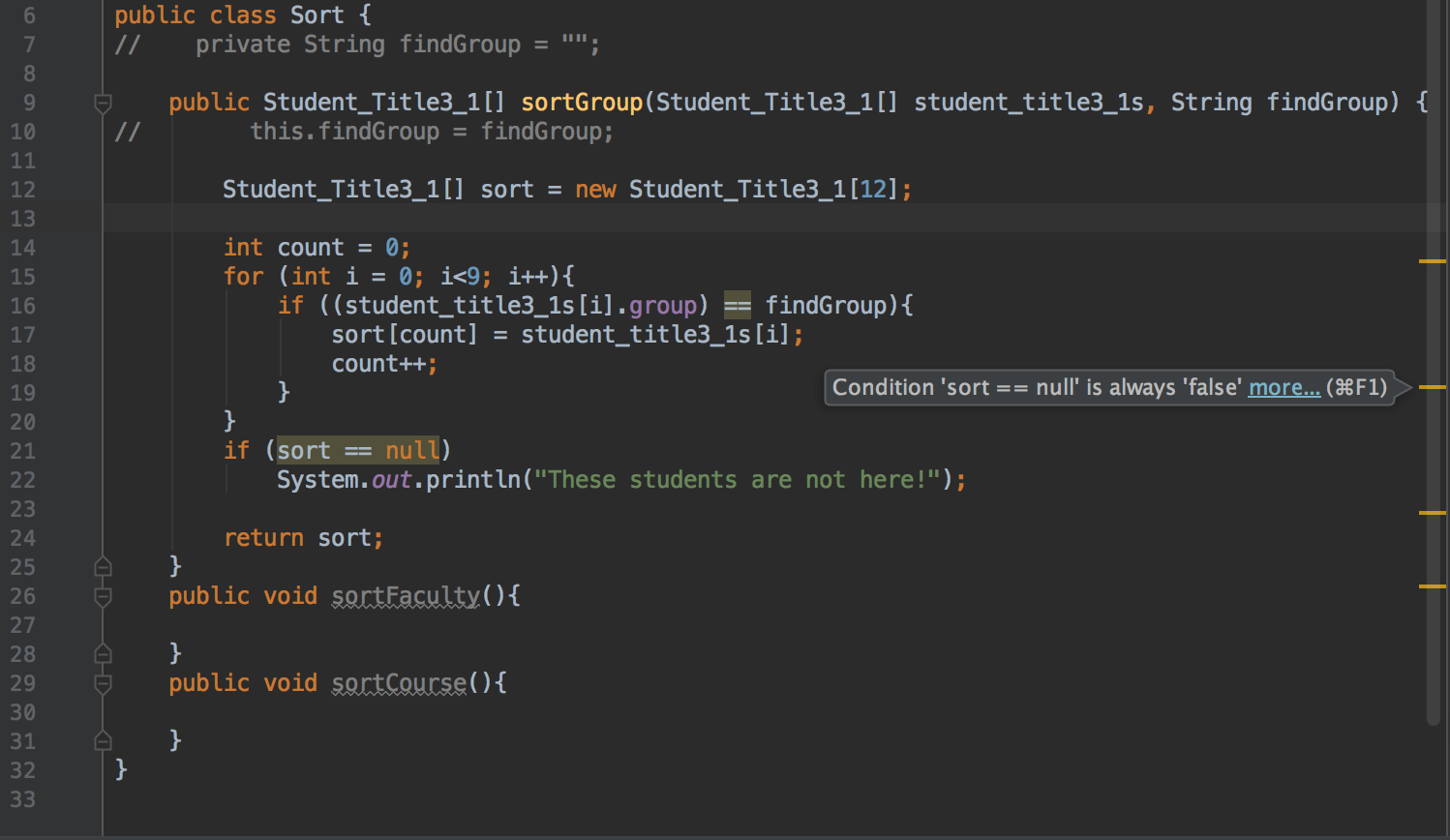The width and height of the screenshot is (1450, 840).
Task: Click the string "These students are not here!"
Action: 738,480
